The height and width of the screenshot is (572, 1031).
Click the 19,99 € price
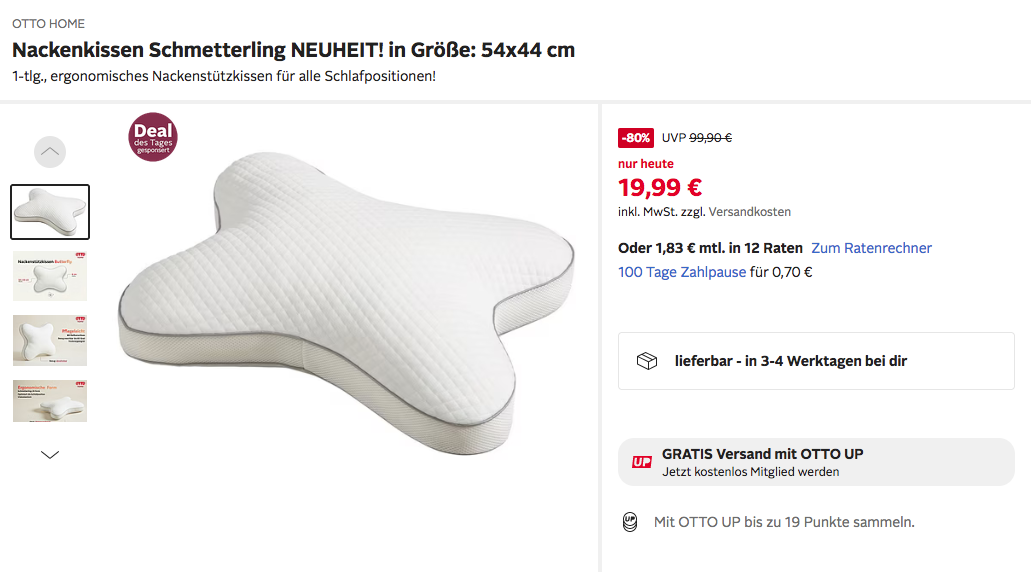(660, 187)
